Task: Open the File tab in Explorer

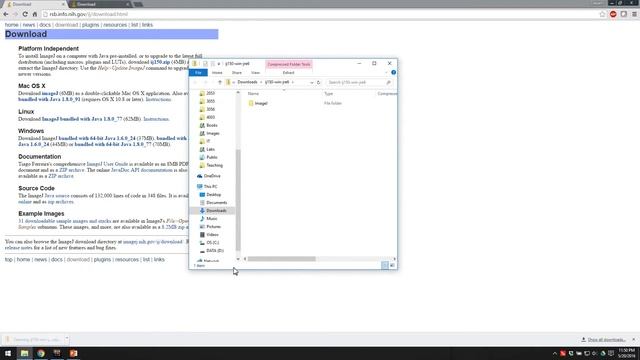Action: (x=198, y=73)
